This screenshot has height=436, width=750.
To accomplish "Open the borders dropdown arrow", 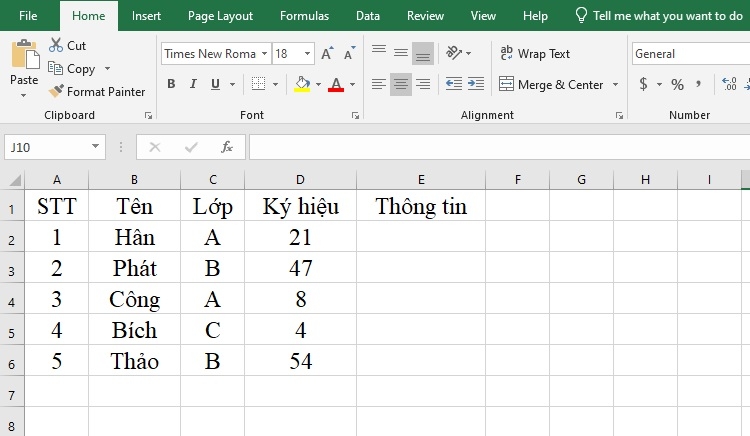I will (x=276, y=84).
